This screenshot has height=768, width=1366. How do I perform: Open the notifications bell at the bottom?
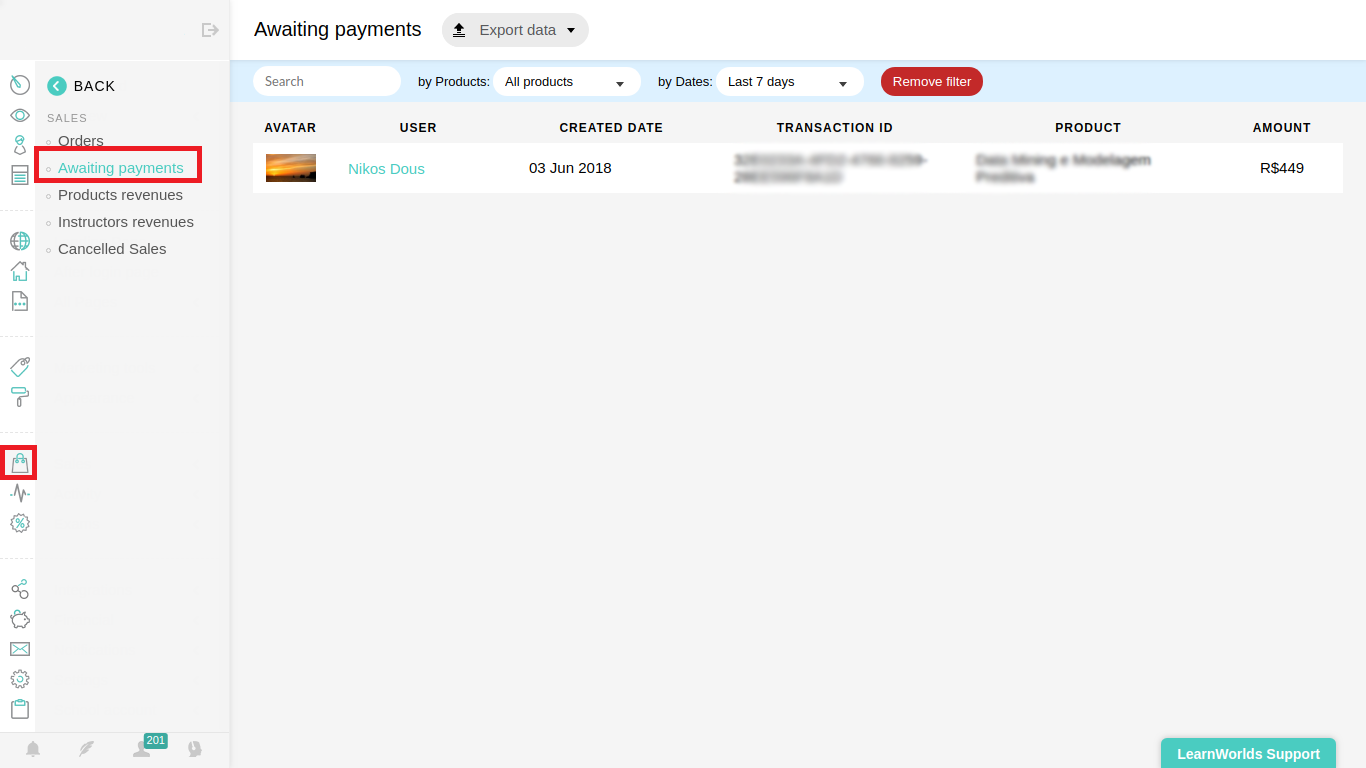pos(33,748)
